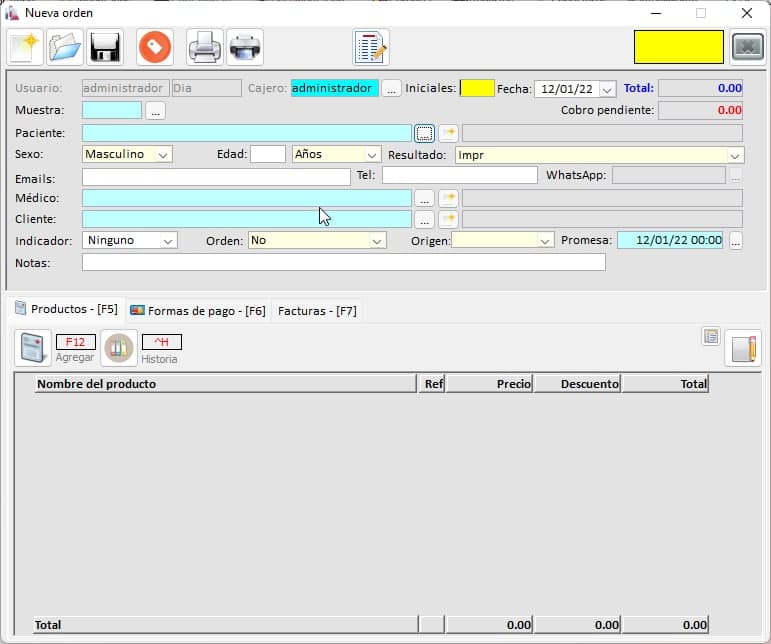Screen dimensions: 771x644
Task: Click the ellipsis button next to Cajero
Action: 392,89
